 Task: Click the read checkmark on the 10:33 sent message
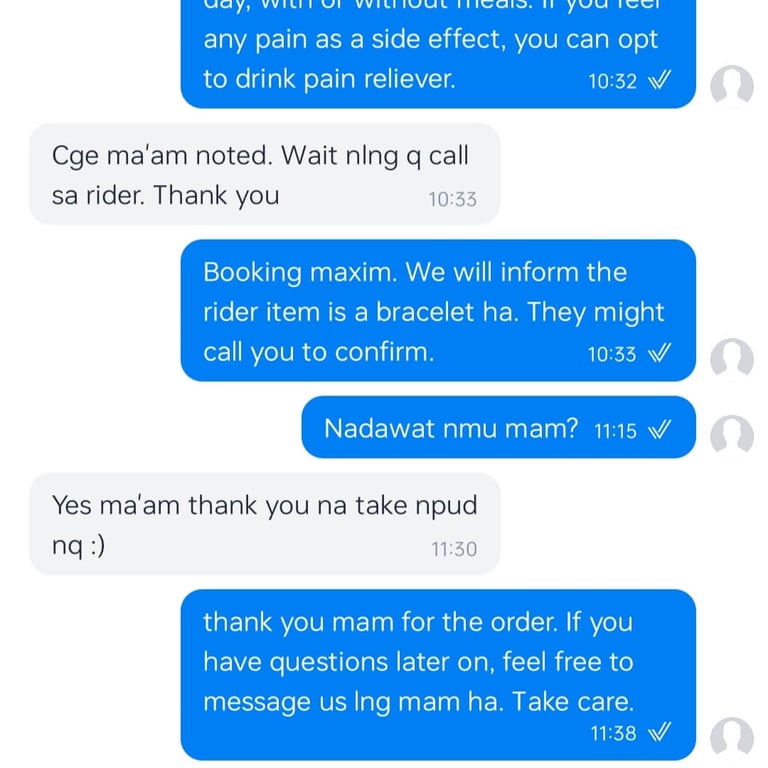(x=659, y=353)
